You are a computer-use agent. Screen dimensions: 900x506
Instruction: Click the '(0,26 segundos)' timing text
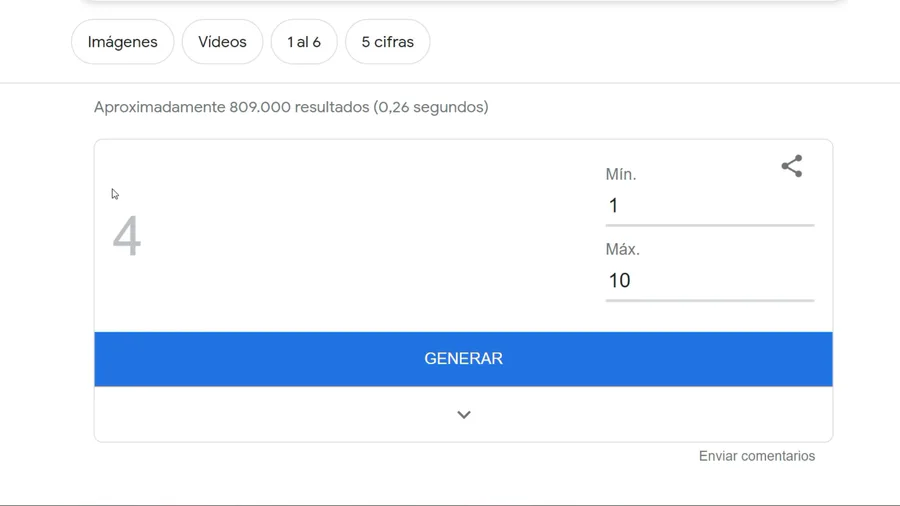click(430, 107)
